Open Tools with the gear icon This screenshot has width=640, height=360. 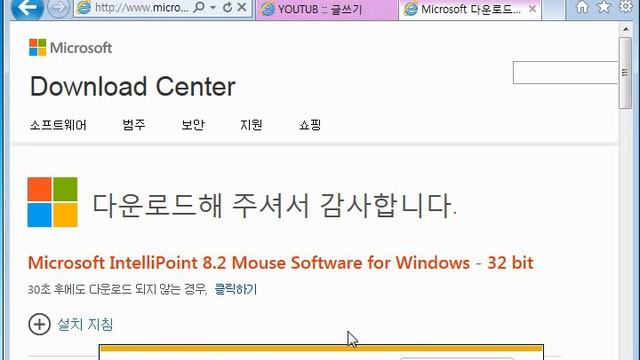626,7
